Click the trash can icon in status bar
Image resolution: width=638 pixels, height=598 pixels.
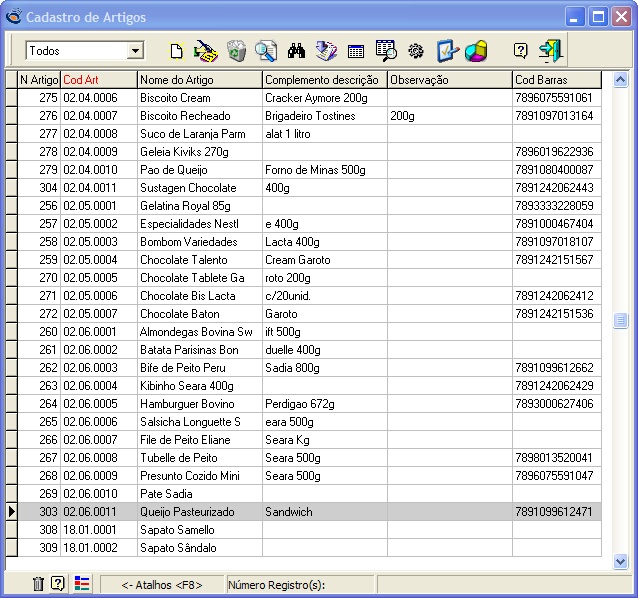pyautogui.click(x=38, y=584)
